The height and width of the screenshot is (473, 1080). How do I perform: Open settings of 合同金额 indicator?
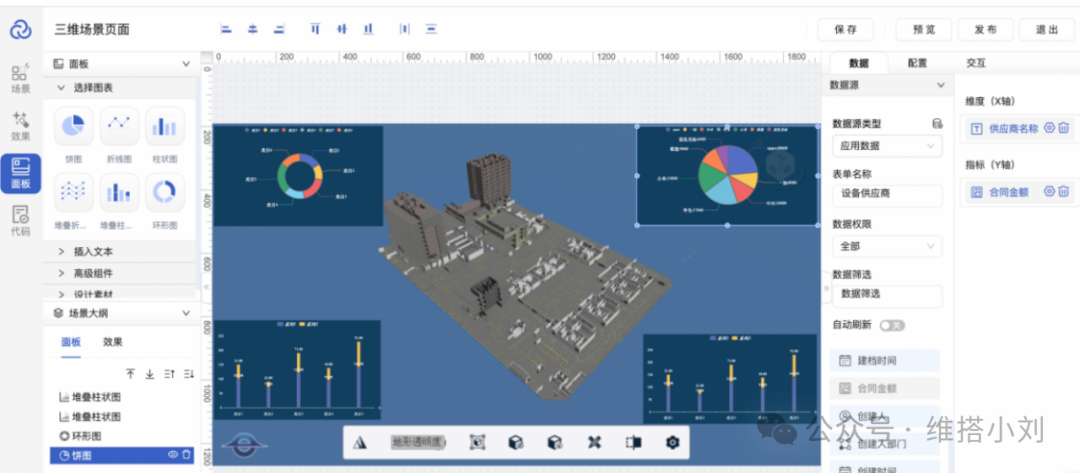pyautogui.click(x=1050, y=191)
